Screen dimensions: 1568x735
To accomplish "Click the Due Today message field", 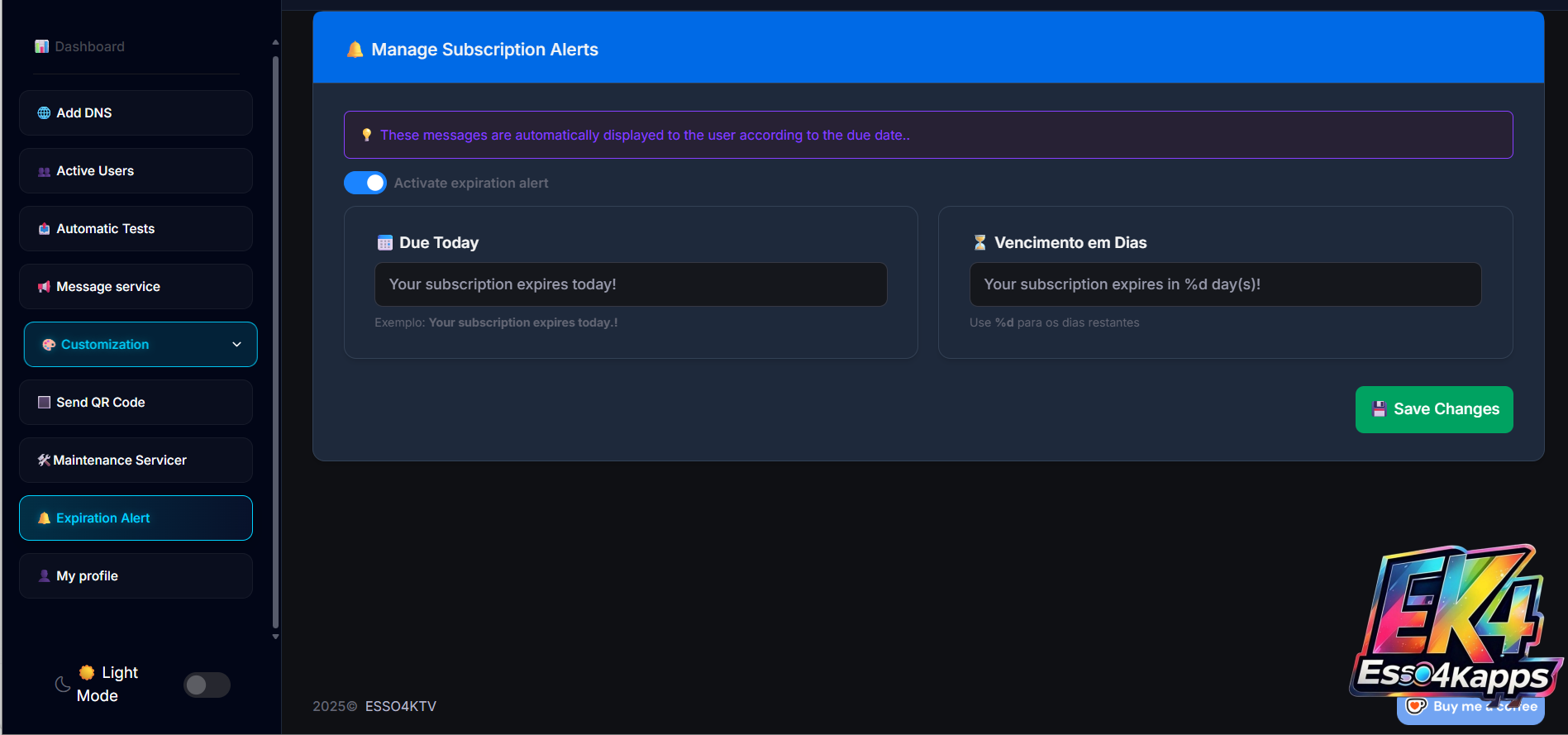I will [x=630, y=284].
